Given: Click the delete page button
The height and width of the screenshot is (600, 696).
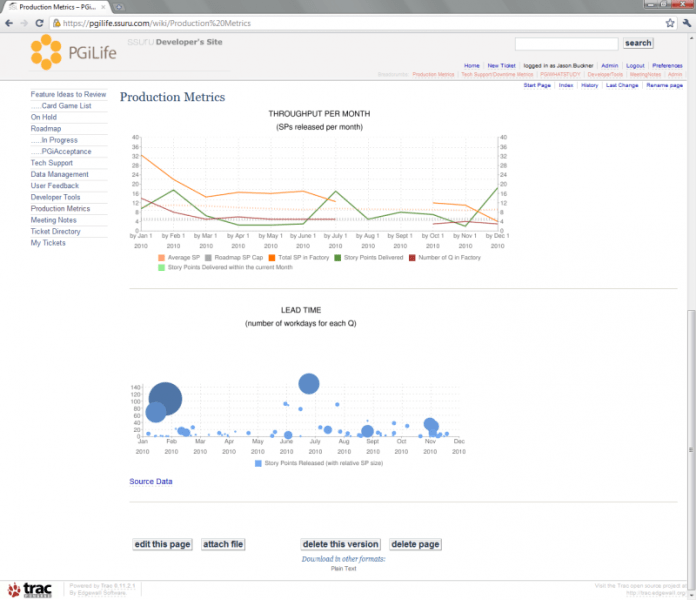Looking at the screenshot, I should [x=415, y=545].
